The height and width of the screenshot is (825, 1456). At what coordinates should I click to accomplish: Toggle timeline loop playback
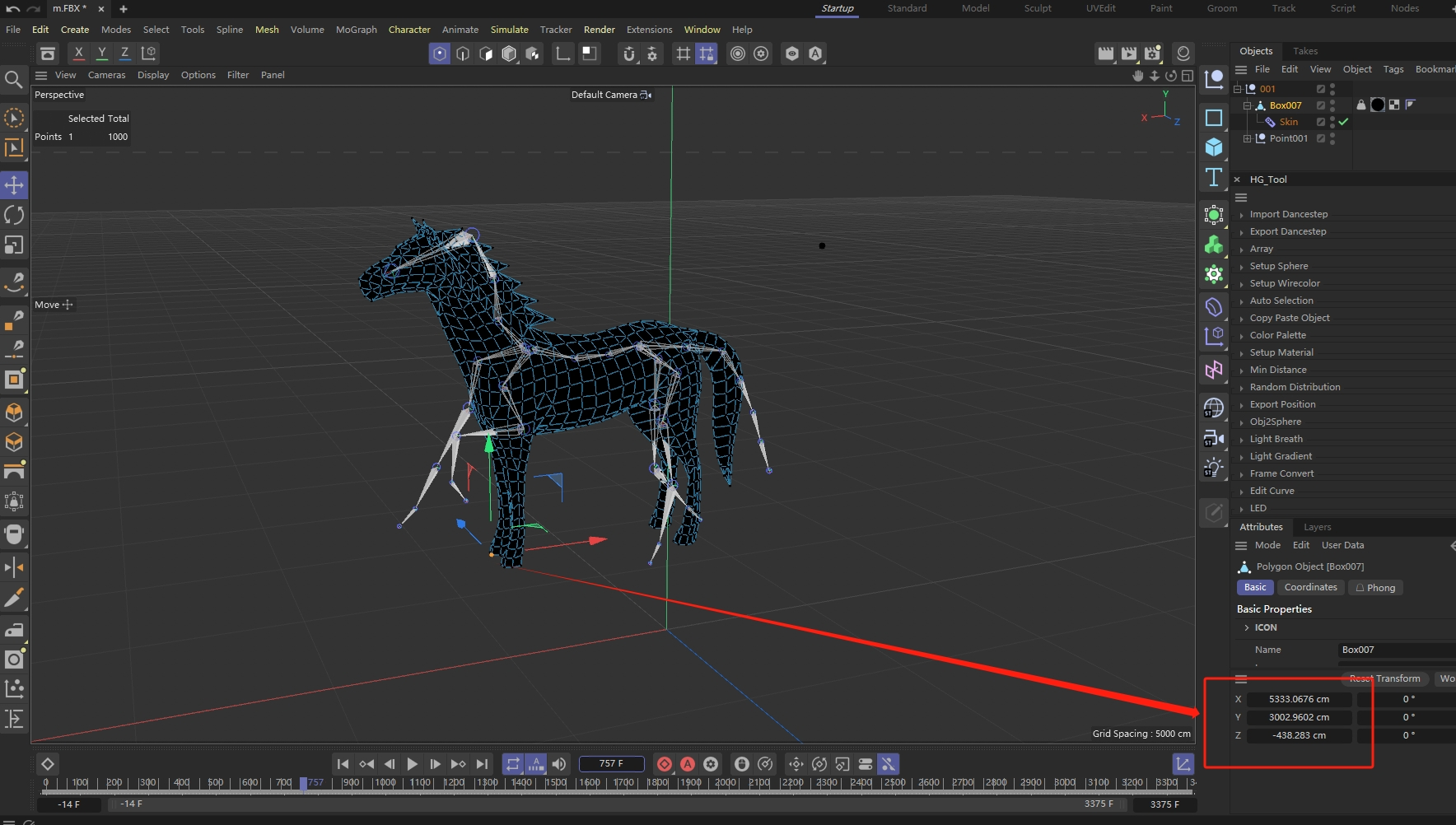[513, 764]
